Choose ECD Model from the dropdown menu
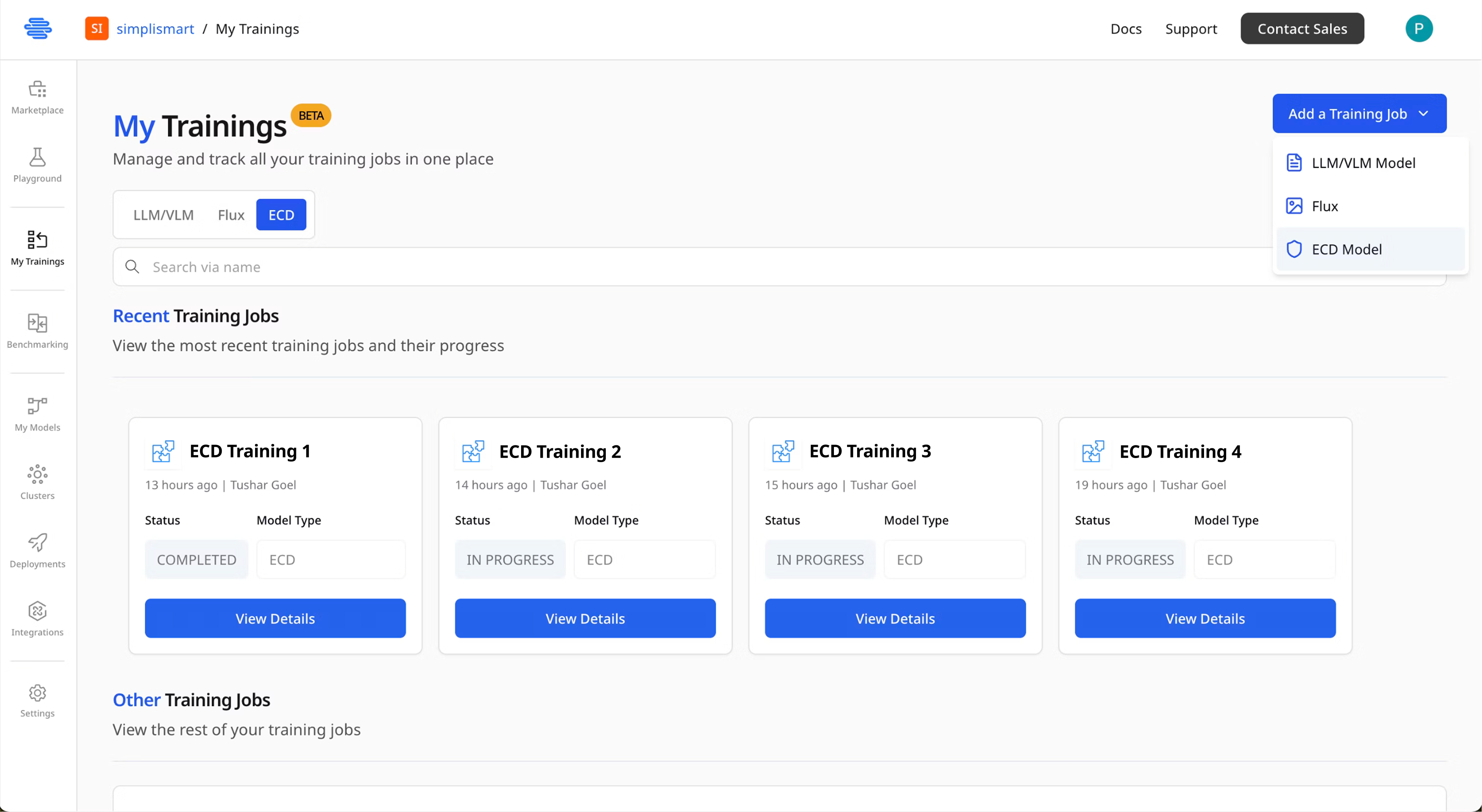 [x=1346, y=248]
